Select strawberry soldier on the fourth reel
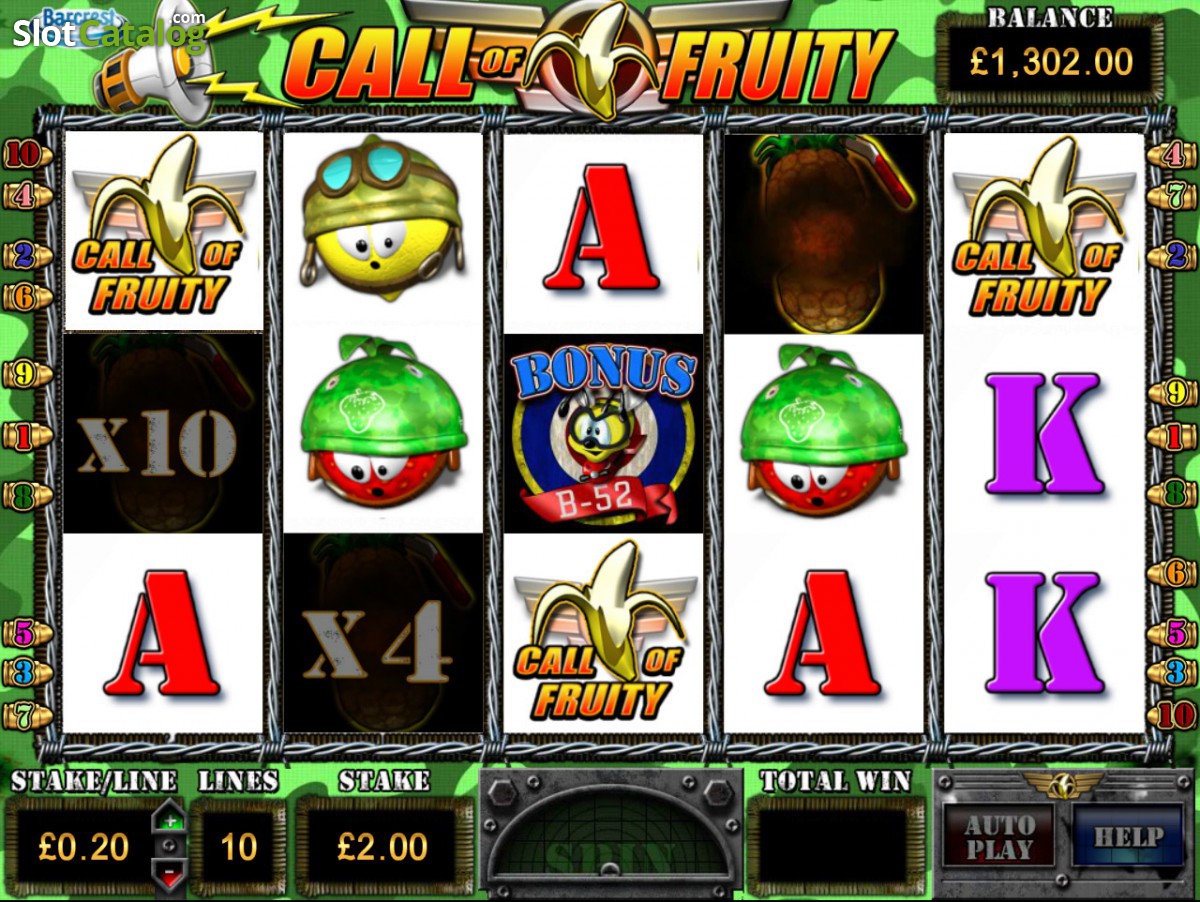 [x=823, y=433]
